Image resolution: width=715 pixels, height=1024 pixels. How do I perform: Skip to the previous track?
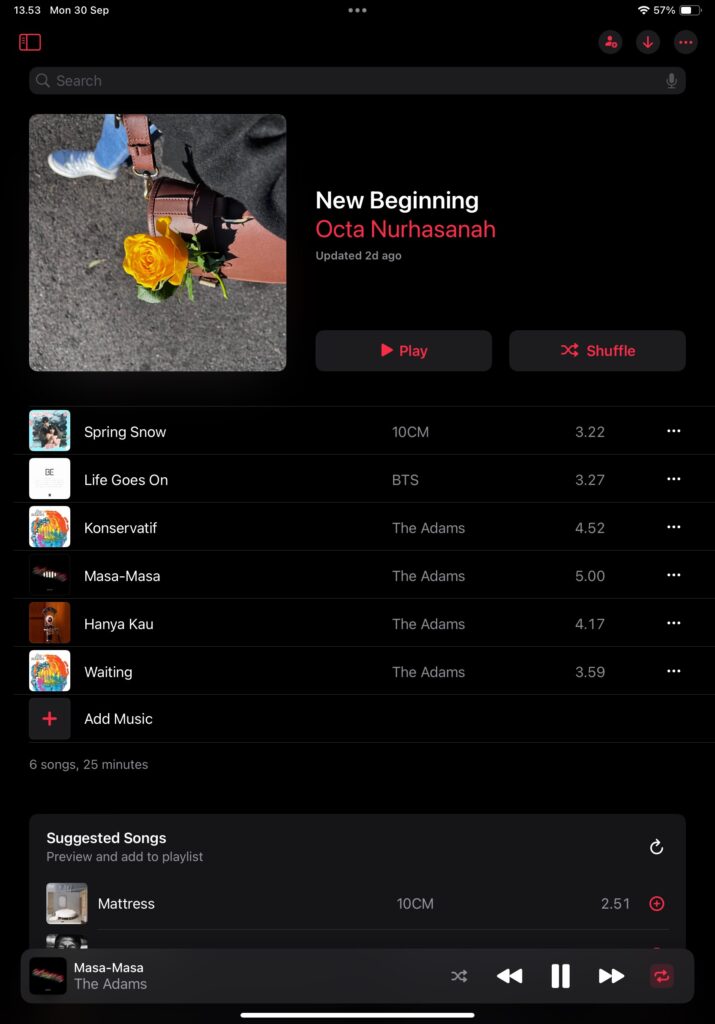(x=509, y=976)
